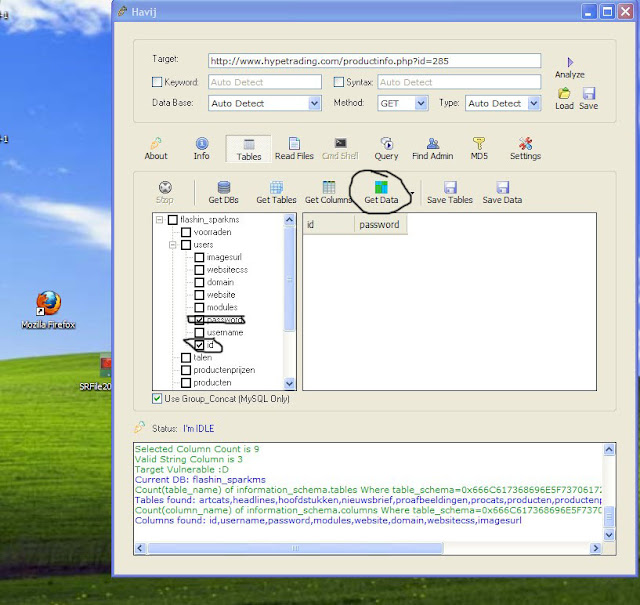Uncheck the password column checkbox
The height and width of the screenshot is (605, 640).
[199, 320]
